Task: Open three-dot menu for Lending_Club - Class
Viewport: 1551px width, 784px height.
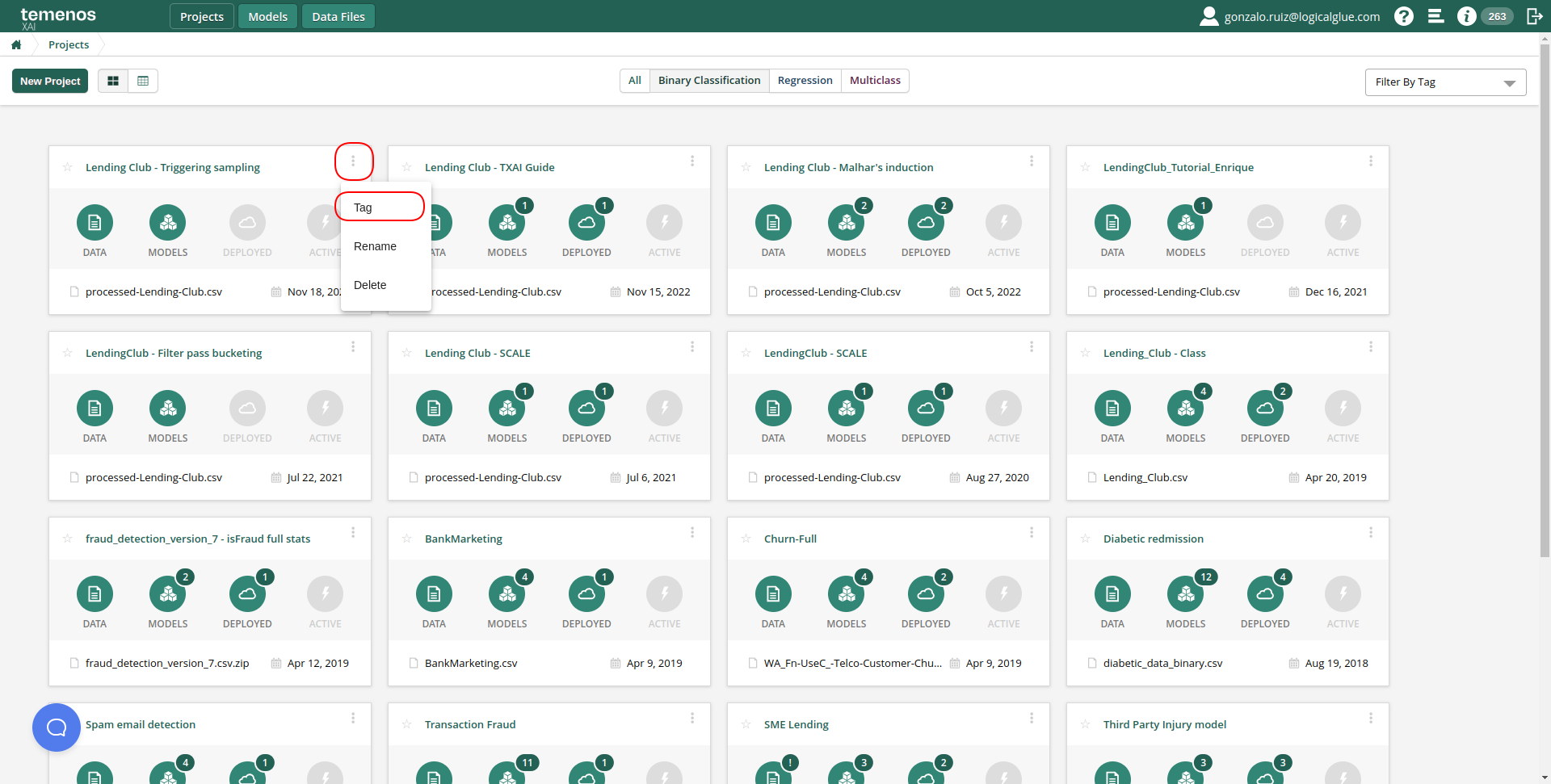Action: pyautogui.click(x=1371, y=347)
